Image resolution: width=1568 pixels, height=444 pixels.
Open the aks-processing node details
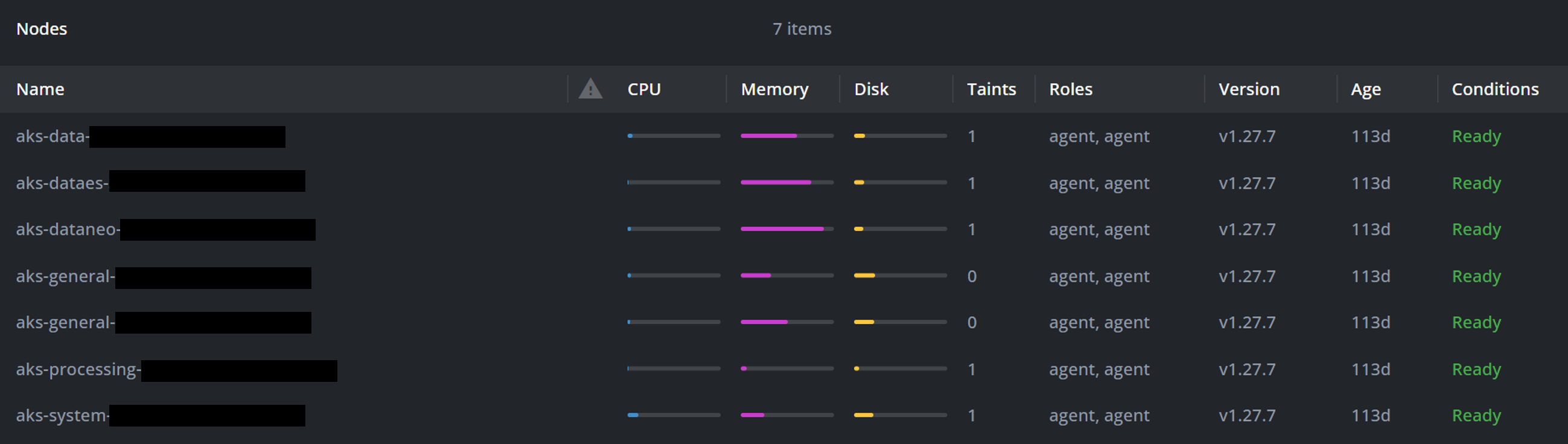[176, 369]
